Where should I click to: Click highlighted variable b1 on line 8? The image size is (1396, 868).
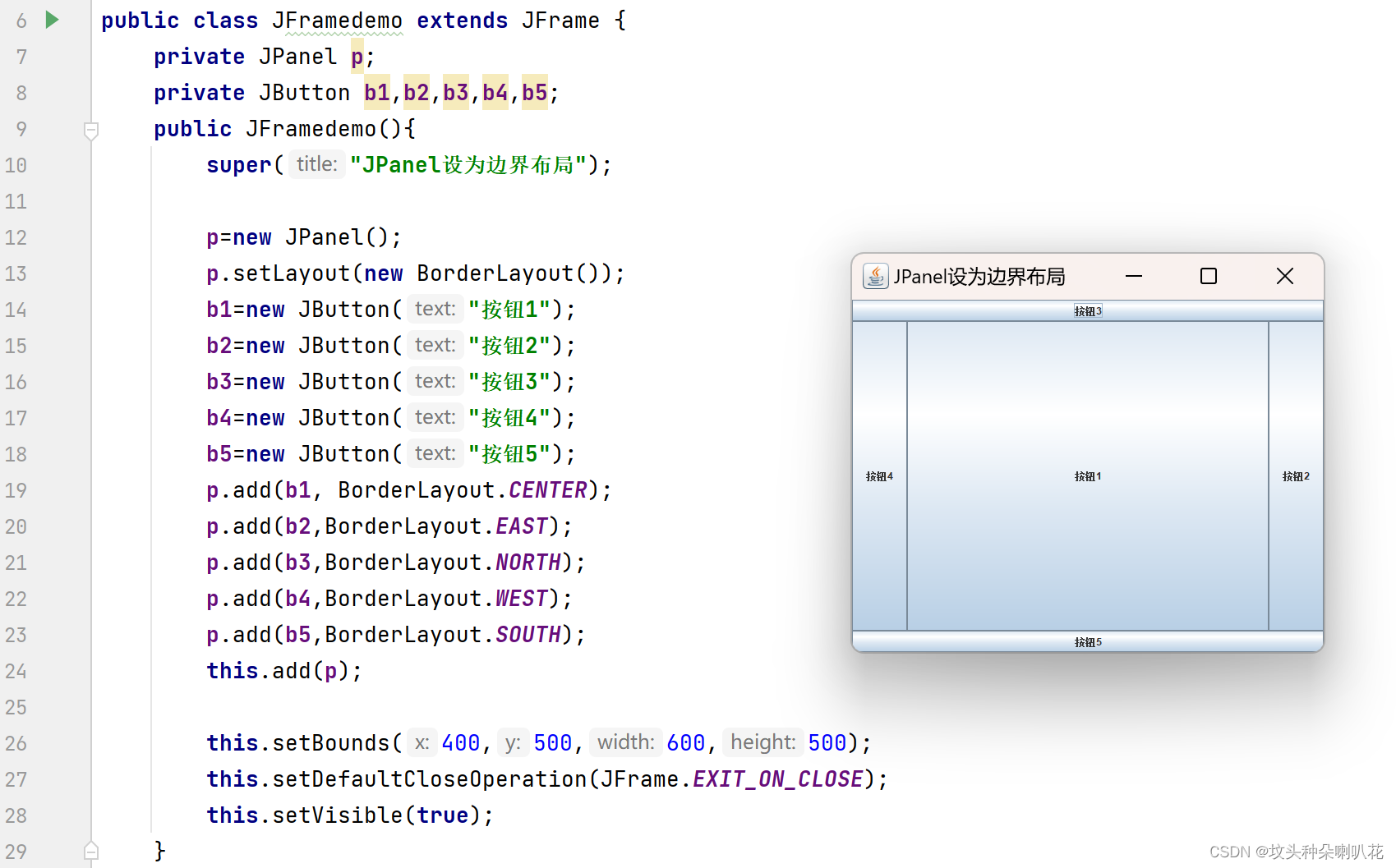(x=377, y=93)
